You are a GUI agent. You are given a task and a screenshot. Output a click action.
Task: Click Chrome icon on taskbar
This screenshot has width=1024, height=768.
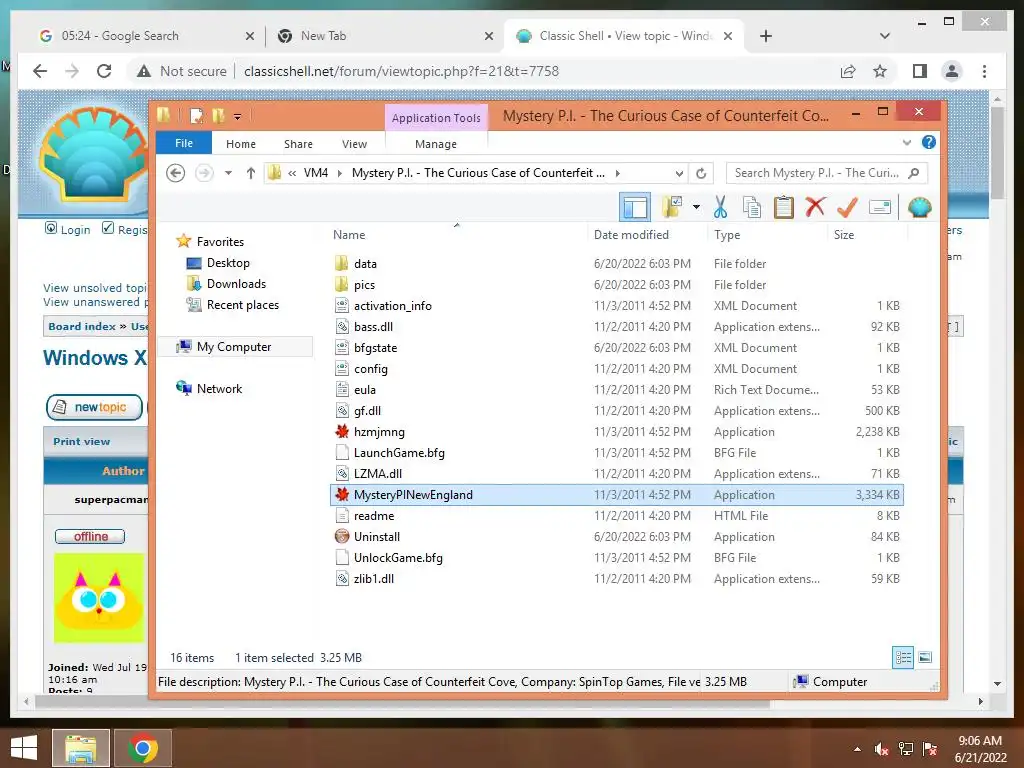point(143,748)
